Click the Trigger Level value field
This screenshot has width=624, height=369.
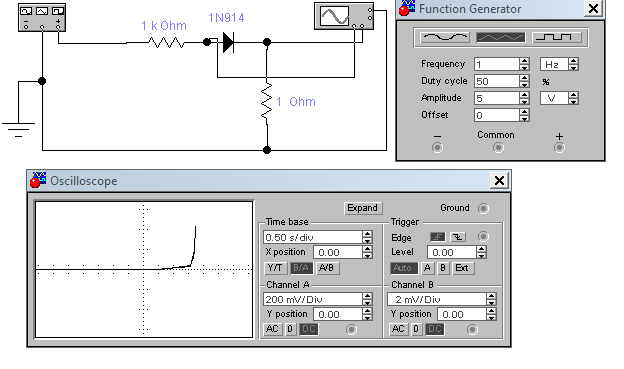point(452,252)
